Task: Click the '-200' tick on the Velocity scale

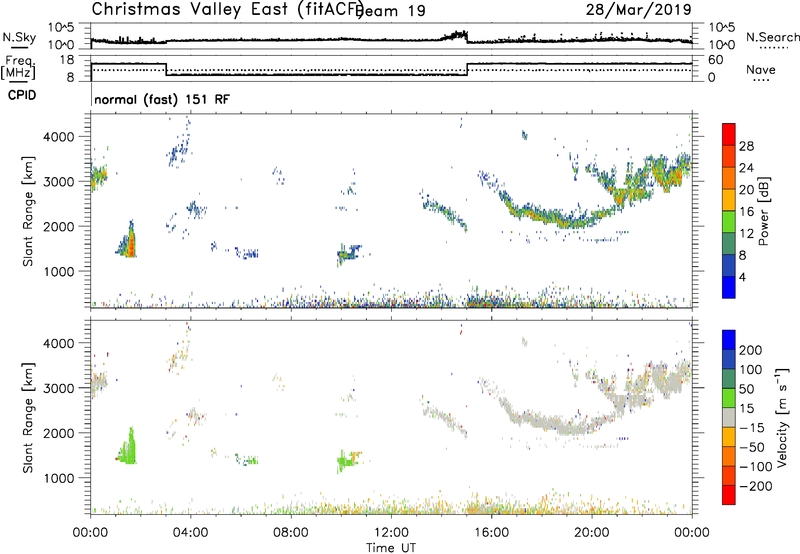Action: tap(756, 486)
